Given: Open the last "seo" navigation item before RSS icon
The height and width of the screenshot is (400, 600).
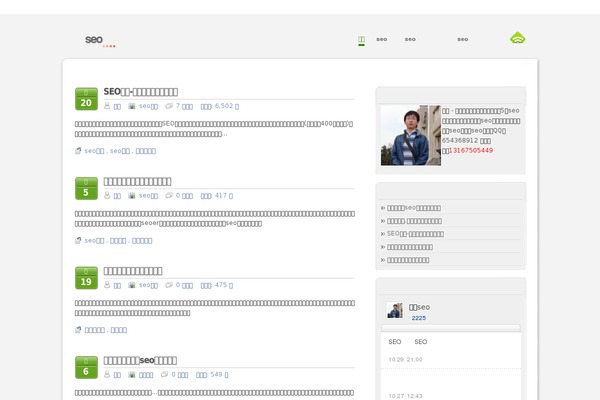Looking at the screenshot, I should (463, 39).
